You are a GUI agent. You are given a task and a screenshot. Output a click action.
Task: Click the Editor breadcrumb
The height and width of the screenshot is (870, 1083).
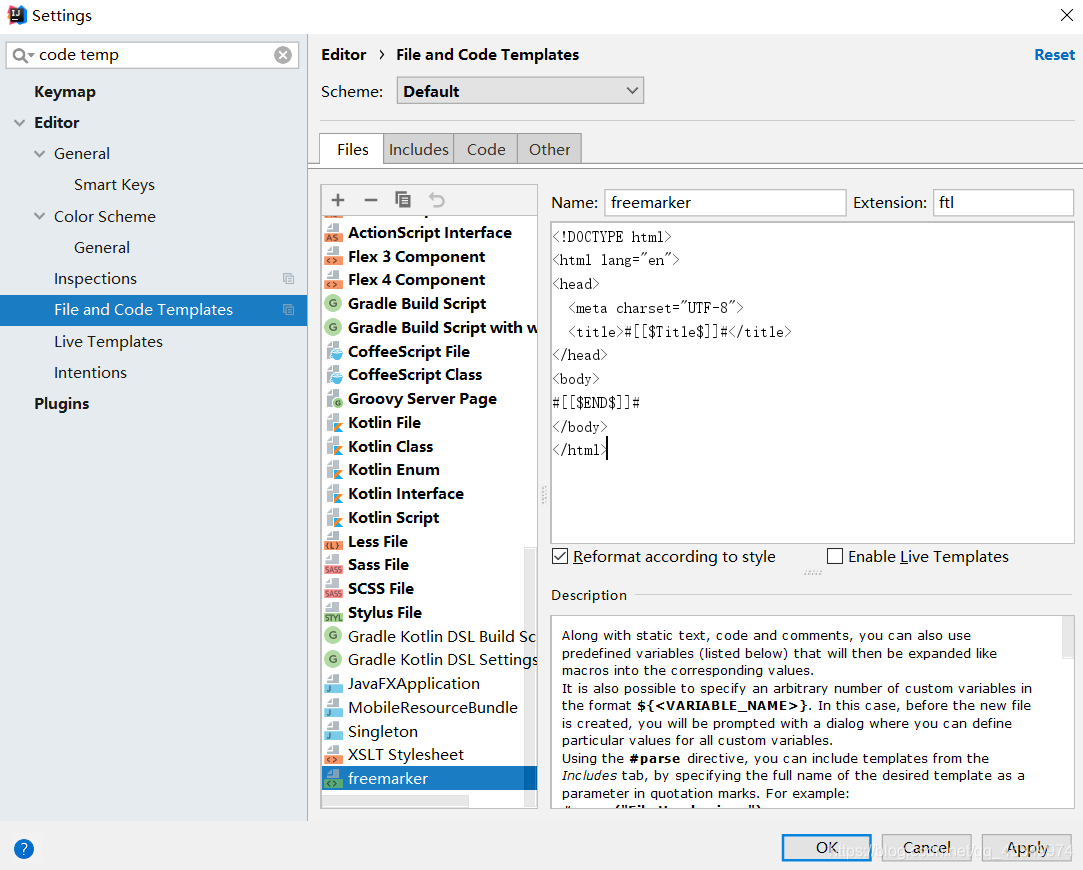(x=344, y=55)
